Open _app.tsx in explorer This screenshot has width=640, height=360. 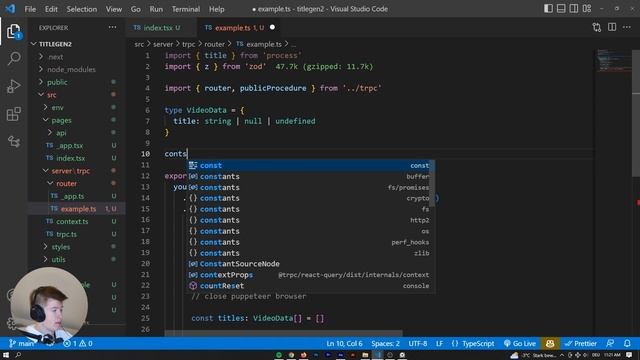pyautogui.click(x=70, y=145)
